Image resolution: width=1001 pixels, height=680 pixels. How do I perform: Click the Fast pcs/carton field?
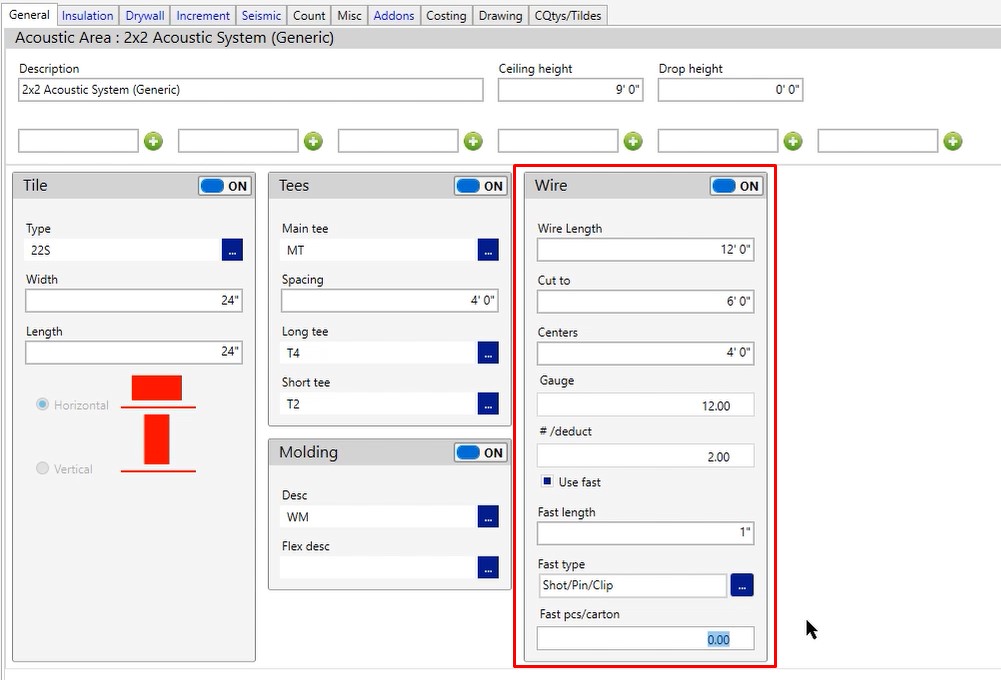[645, 639]
